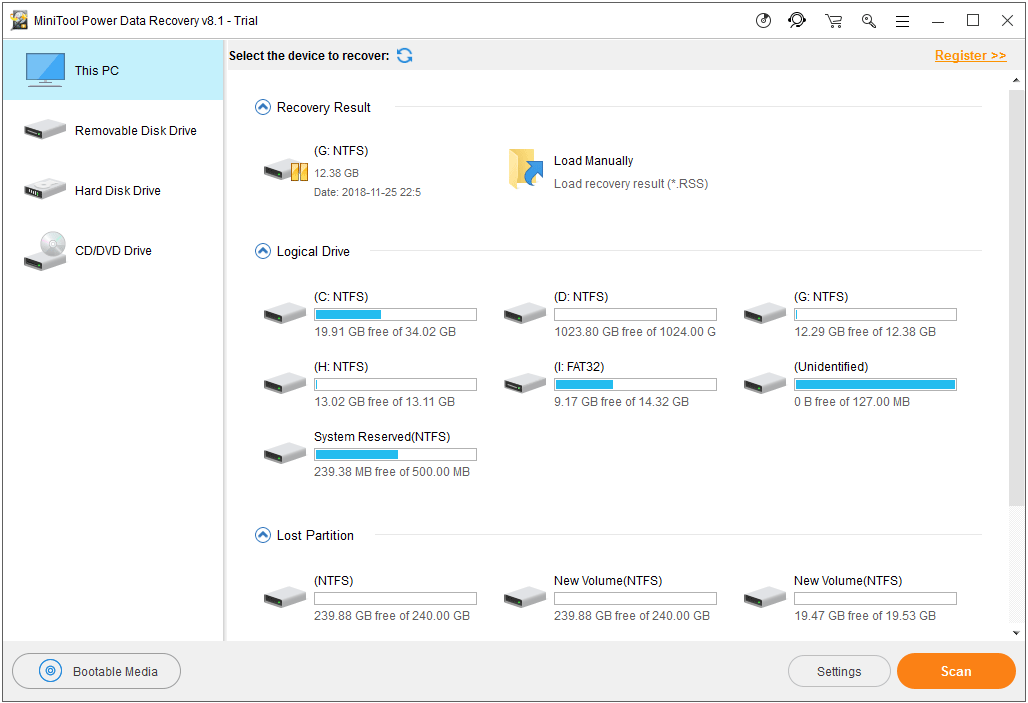Click the Unidentified drive usage bar
This screenshot has height=703, width=1028.
875,385
